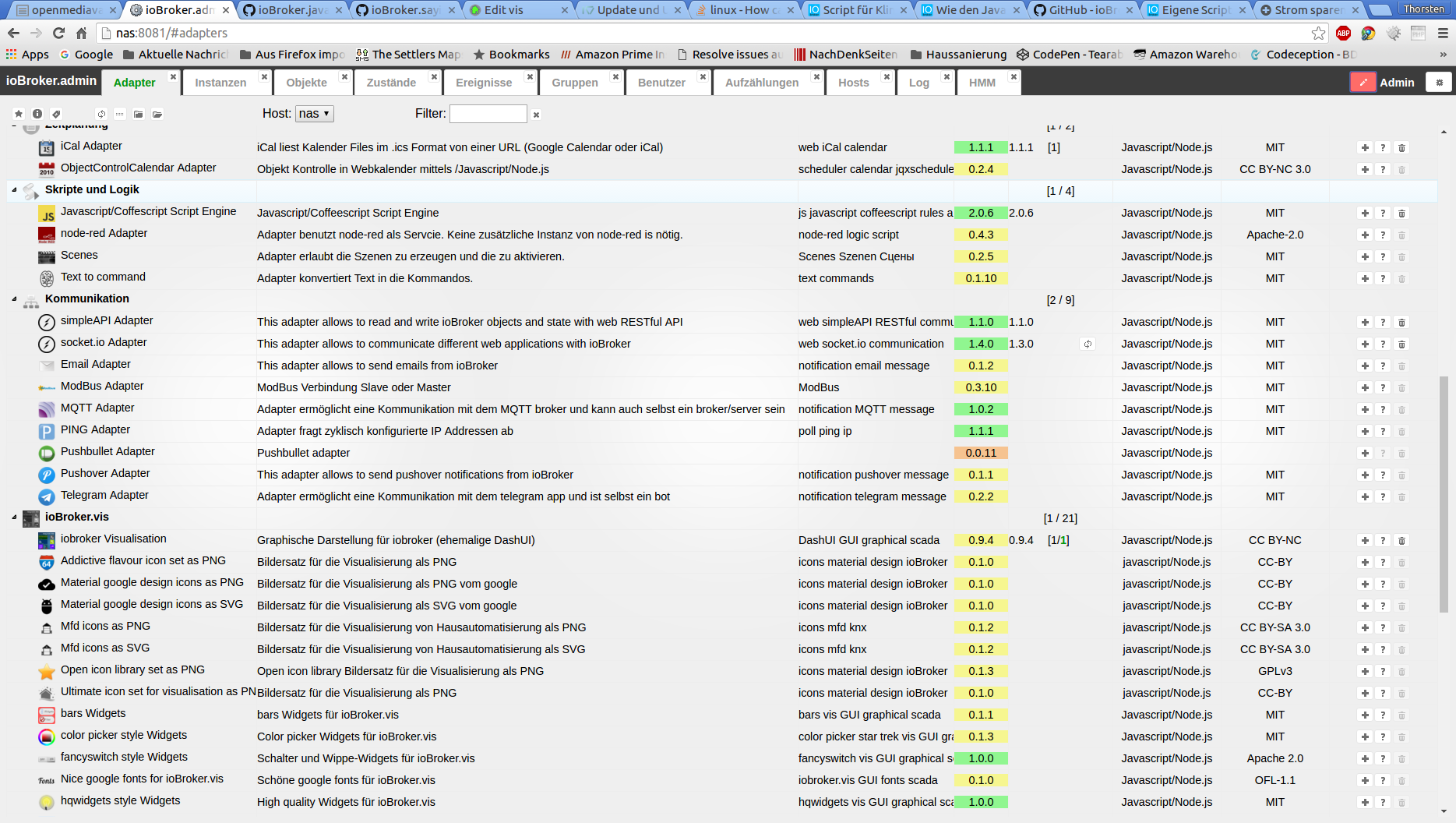Add an instance of Text to command

click(x=1365, y=278)
